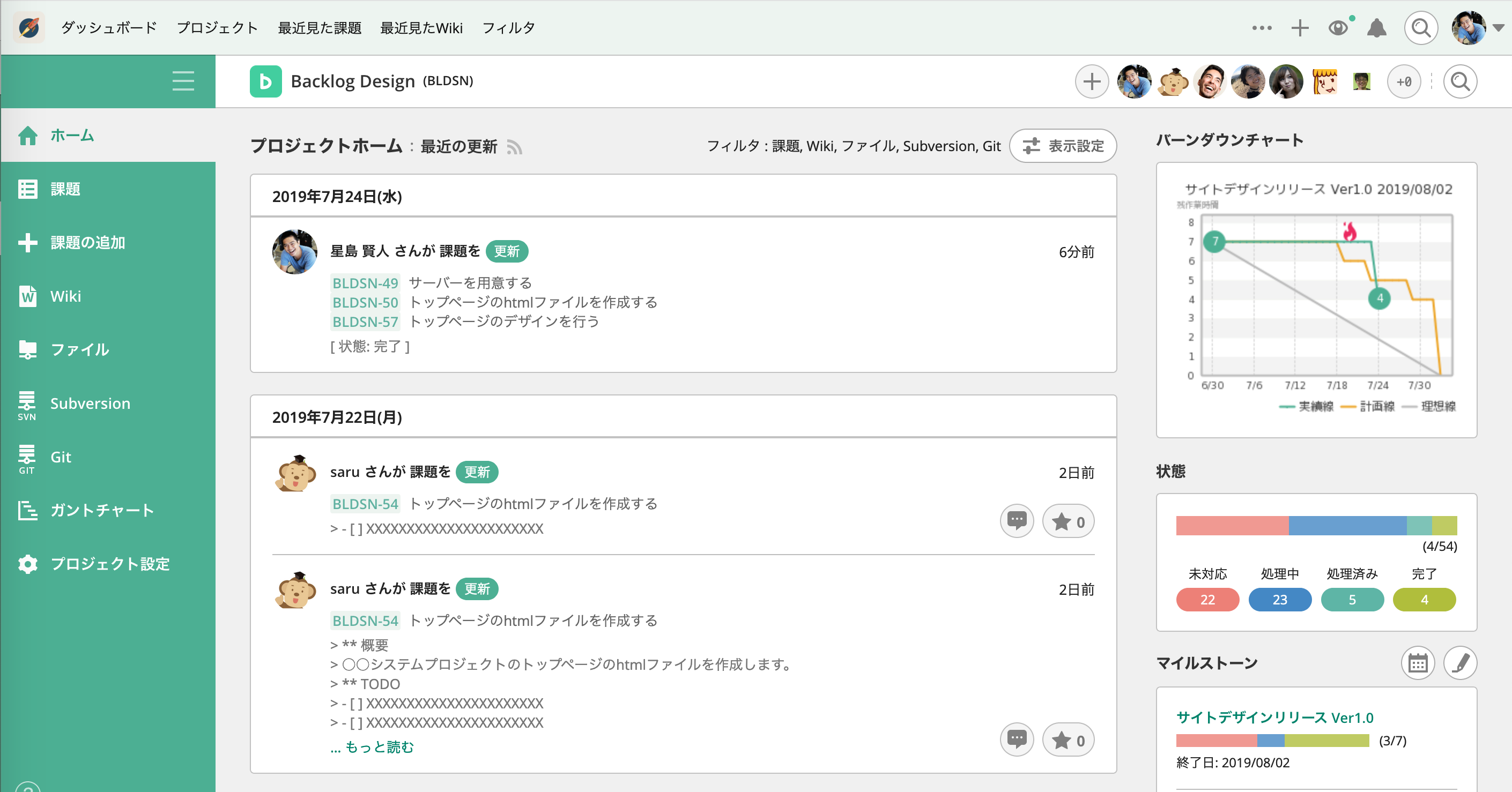
Task: Expand the update with もっと読む
Action: [x=372, y=747]
